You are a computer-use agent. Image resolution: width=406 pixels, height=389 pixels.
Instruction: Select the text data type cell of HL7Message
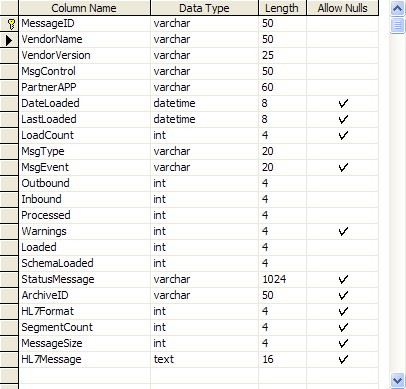coord(204,359)
